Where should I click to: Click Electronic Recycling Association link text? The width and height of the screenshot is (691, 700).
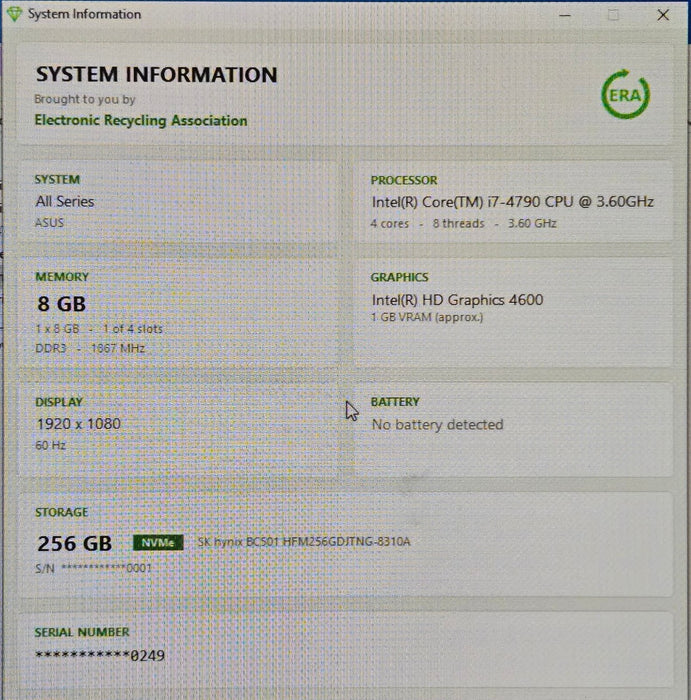pos(141,121)
